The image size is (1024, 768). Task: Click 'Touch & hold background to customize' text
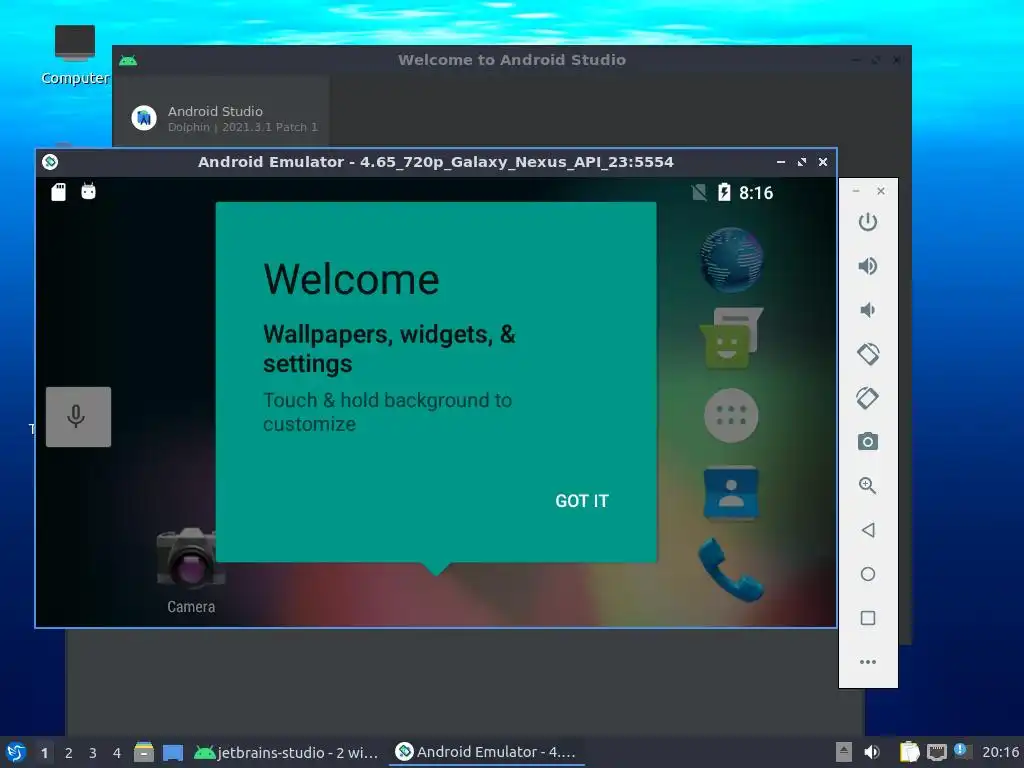tap(387, 412)
